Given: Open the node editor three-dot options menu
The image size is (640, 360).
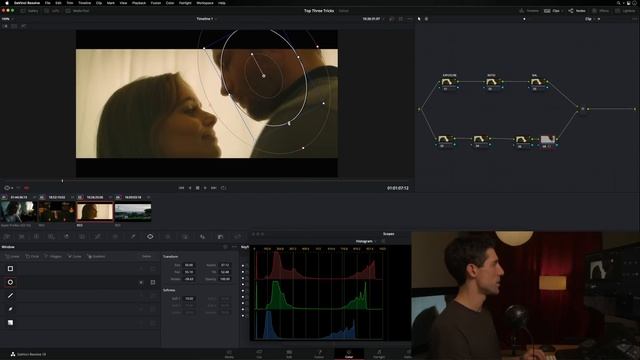Looking at the screenshot, I should click(635, 19).
